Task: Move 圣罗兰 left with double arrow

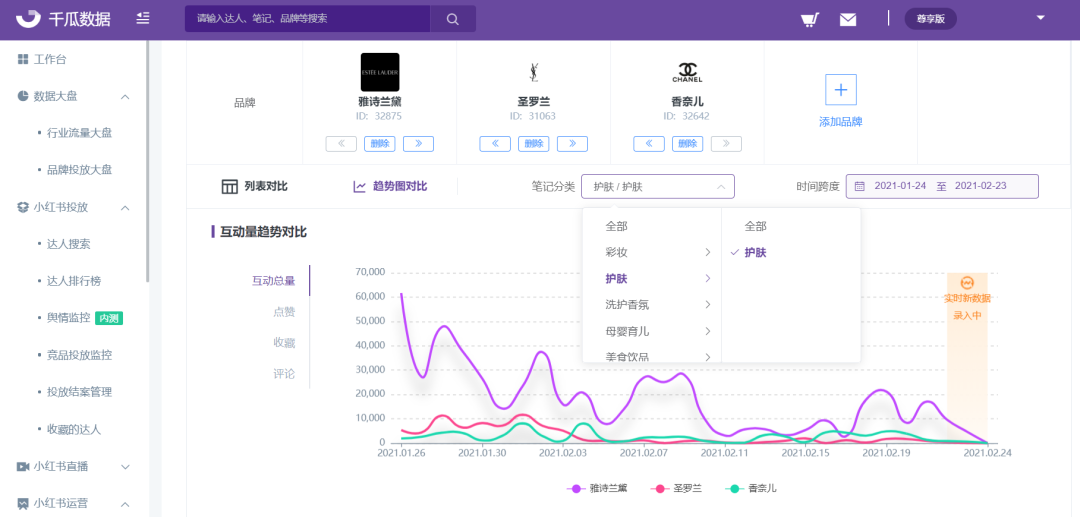Action: (495, 144)
